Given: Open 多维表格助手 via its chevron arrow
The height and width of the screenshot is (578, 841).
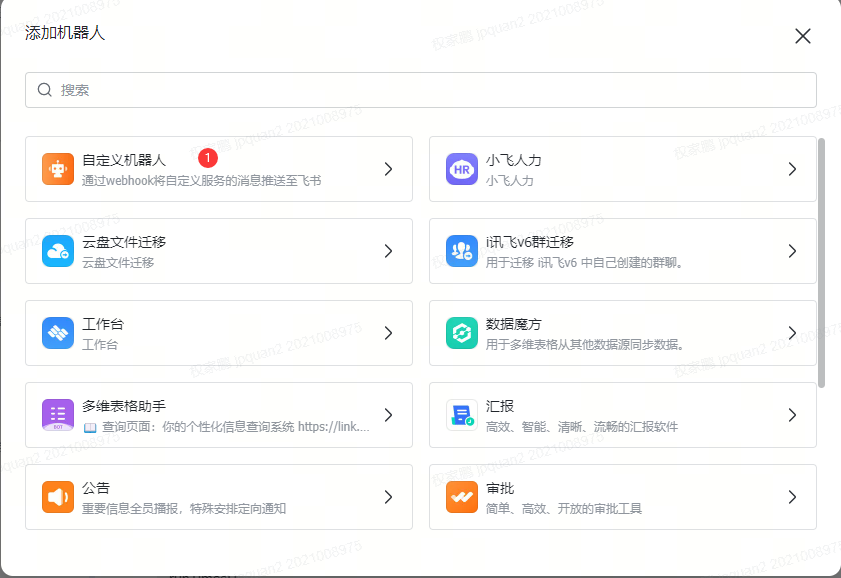Looking at the screenshot, I should [388, 415].
